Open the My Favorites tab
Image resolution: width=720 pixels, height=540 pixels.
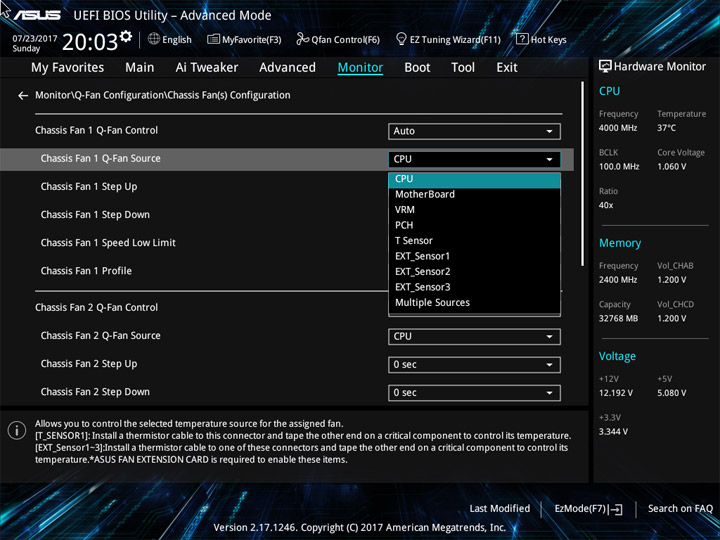click(x=68, y=68)
